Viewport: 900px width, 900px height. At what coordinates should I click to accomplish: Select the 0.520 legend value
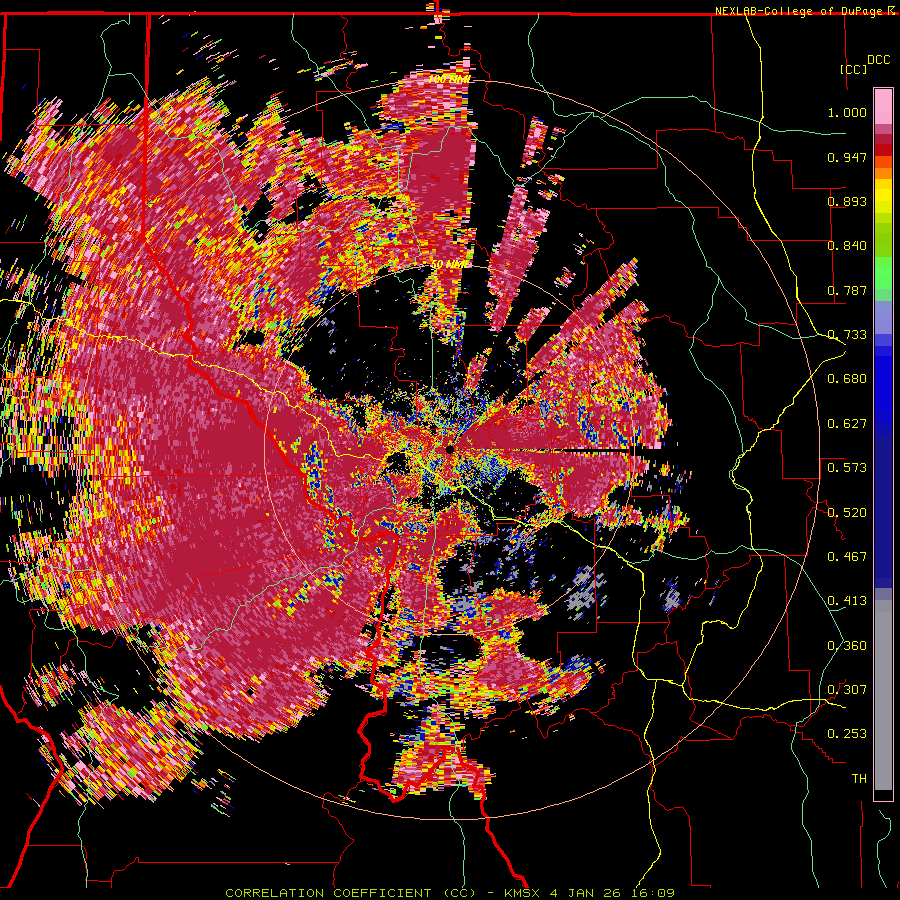(847, 513)
